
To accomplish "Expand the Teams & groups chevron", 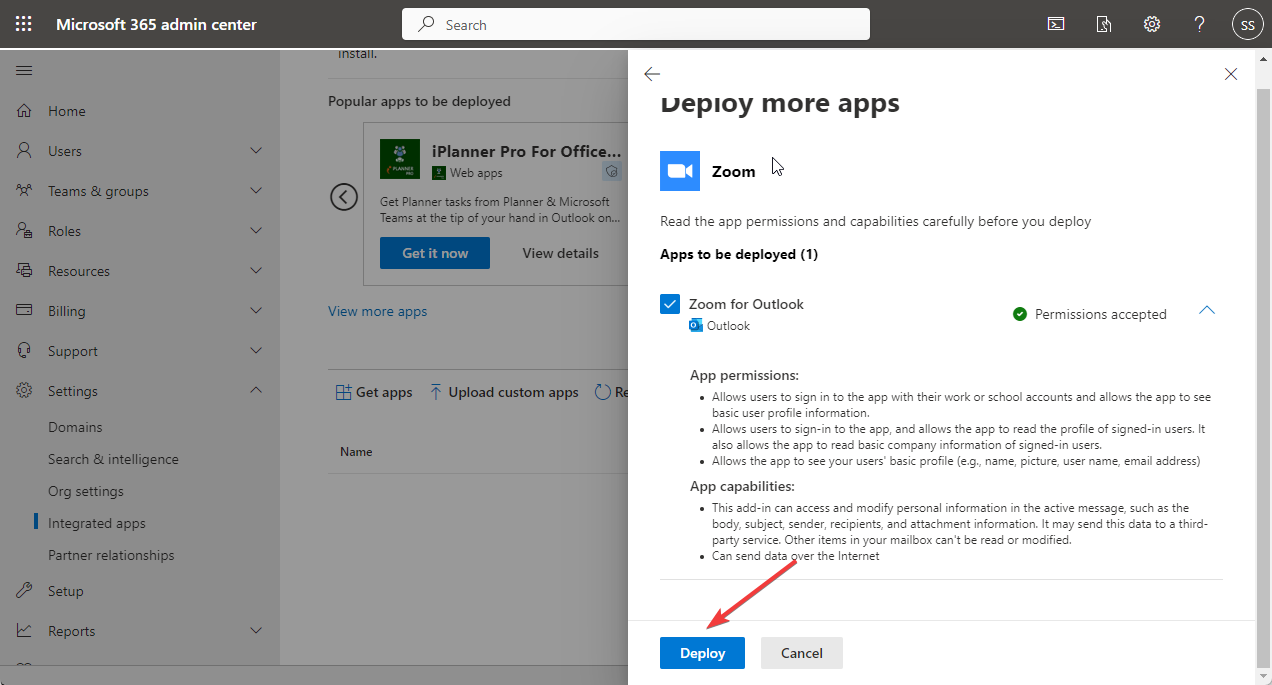I will coord(256,191).
